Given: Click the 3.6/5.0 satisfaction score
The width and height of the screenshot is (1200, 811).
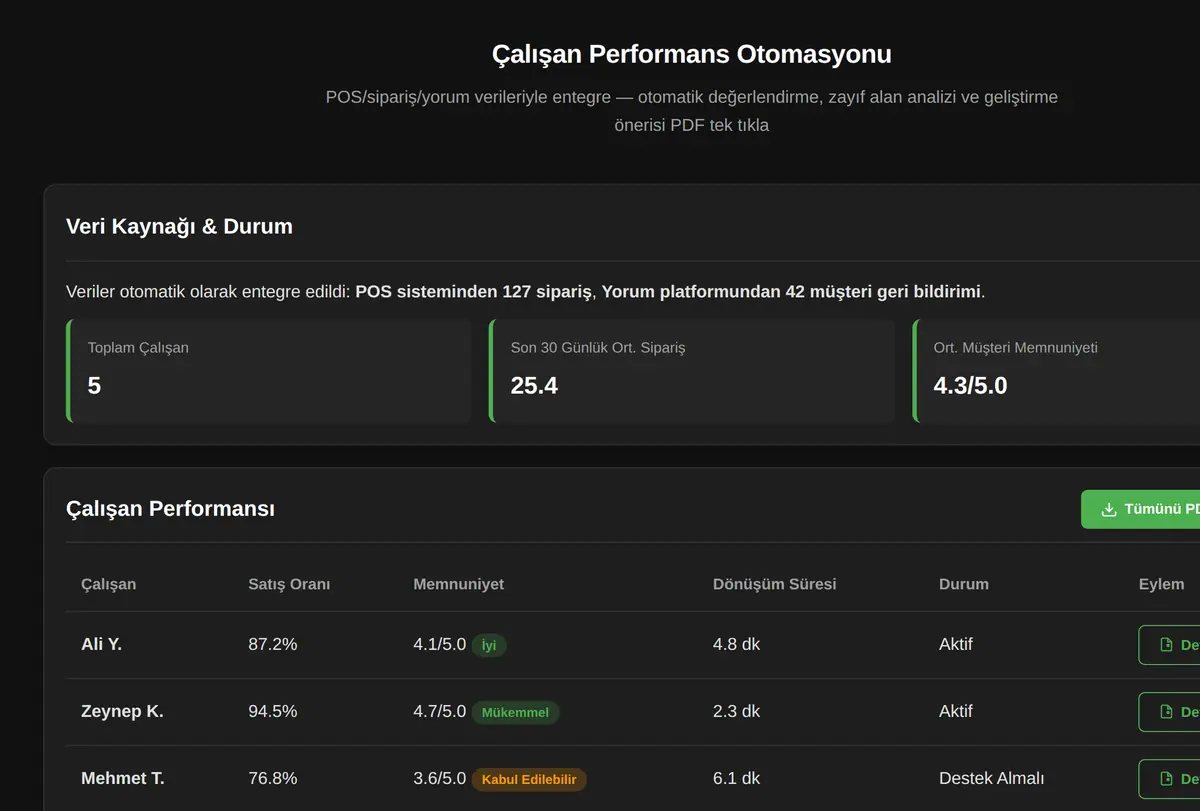Looking at the screenshot, I should click(439, 779).
